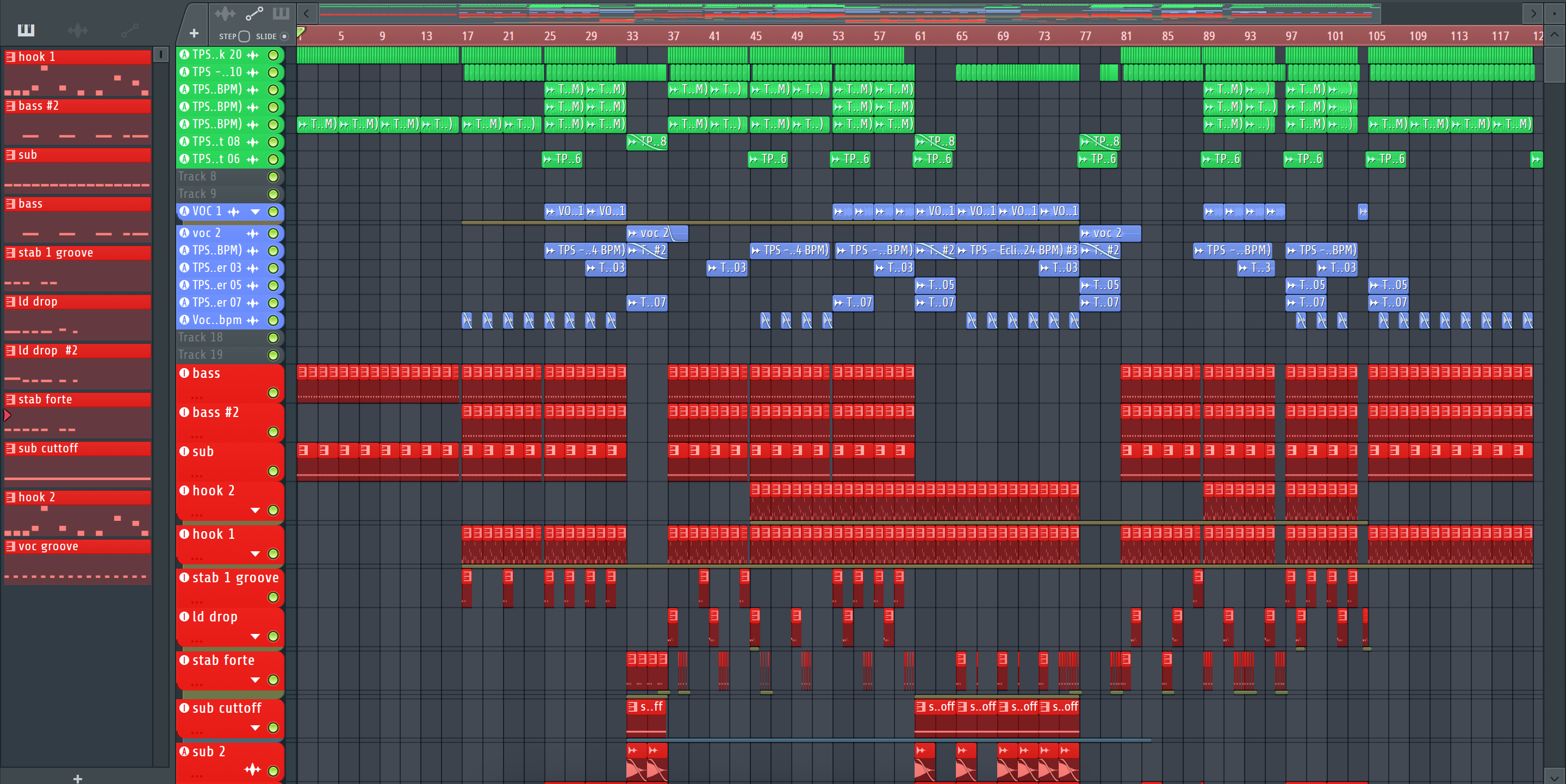Collapse the ld drop track arrow

pos(256,637)
